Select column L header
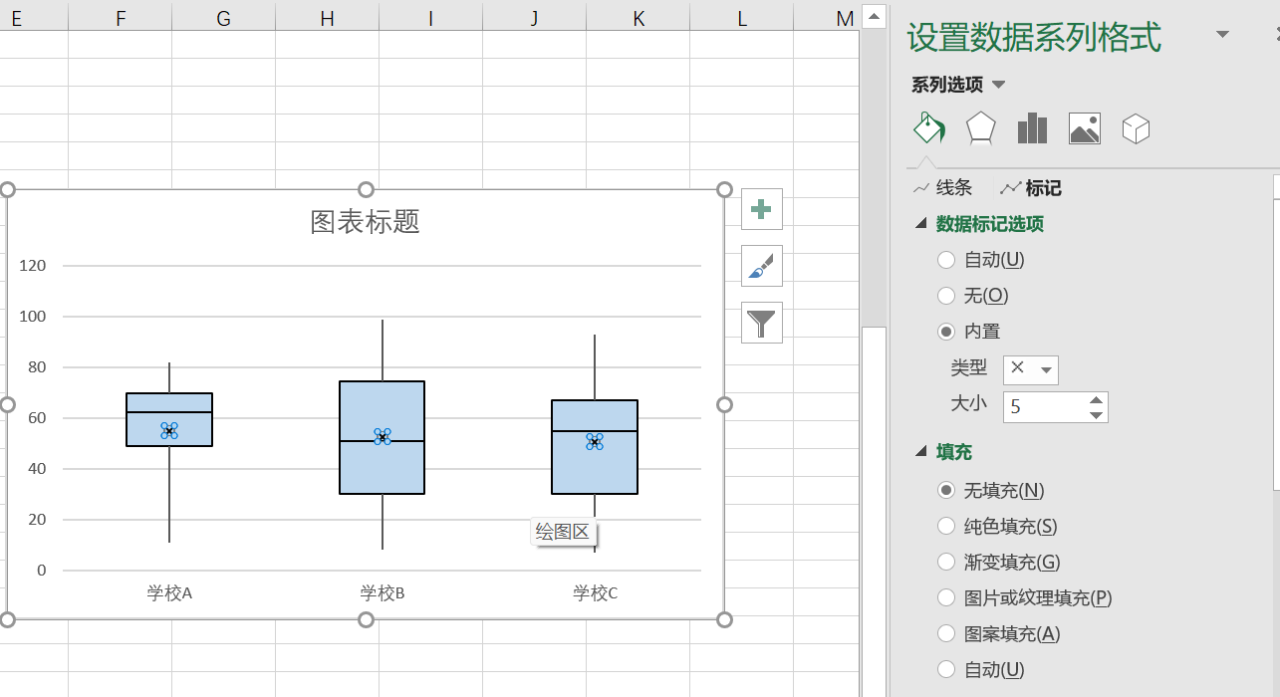This screenshot has height=697, width=1280. click(741, 18)
